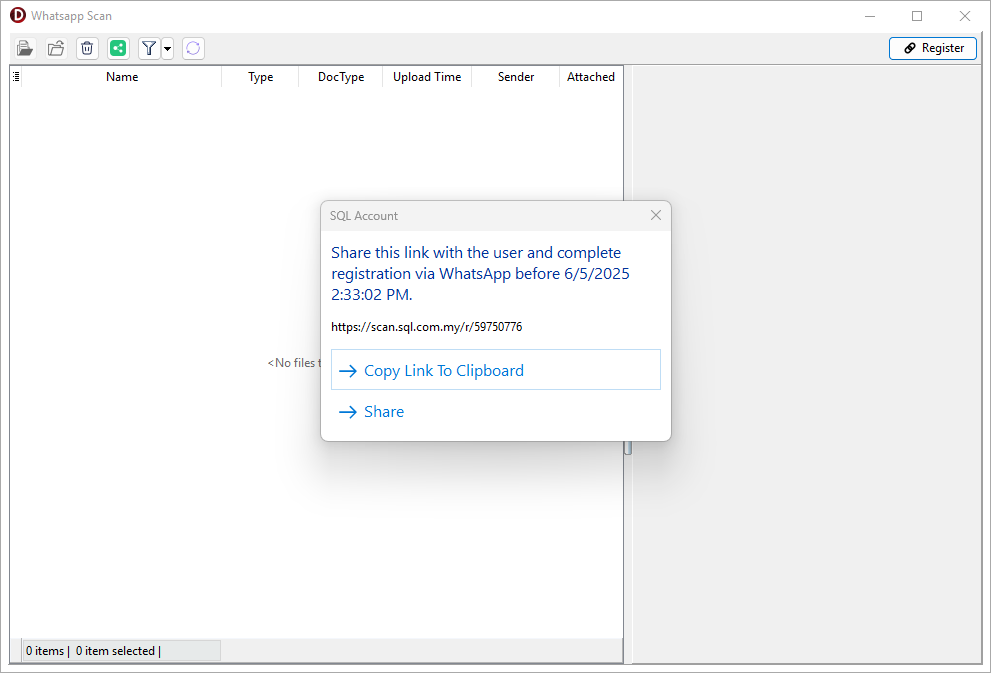Screen dimensions: 991x673
Task: Close the Whatsapp Scan window
Action: pyautogui.click(x=964, y=16)
